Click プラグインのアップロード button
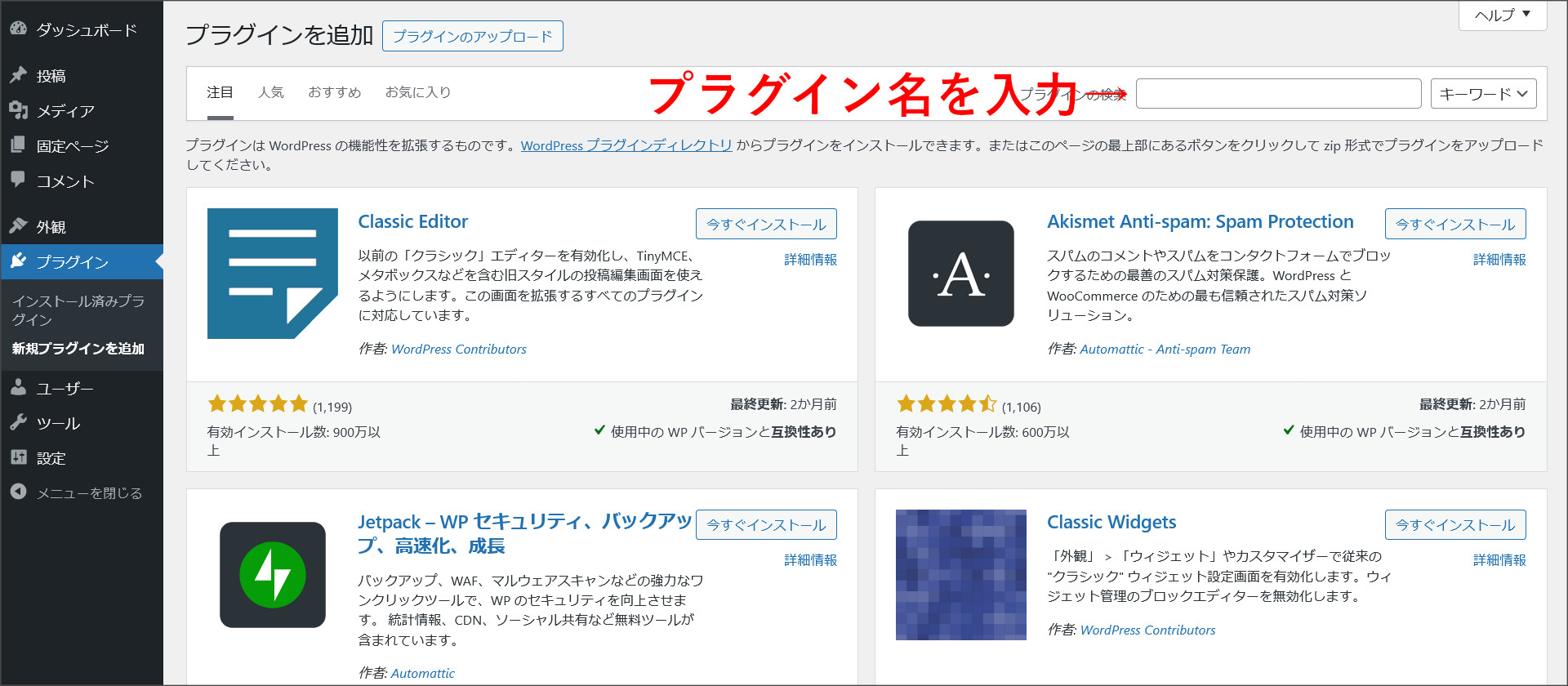This screenshot has height=686, width=1568. tap(473, 36)
